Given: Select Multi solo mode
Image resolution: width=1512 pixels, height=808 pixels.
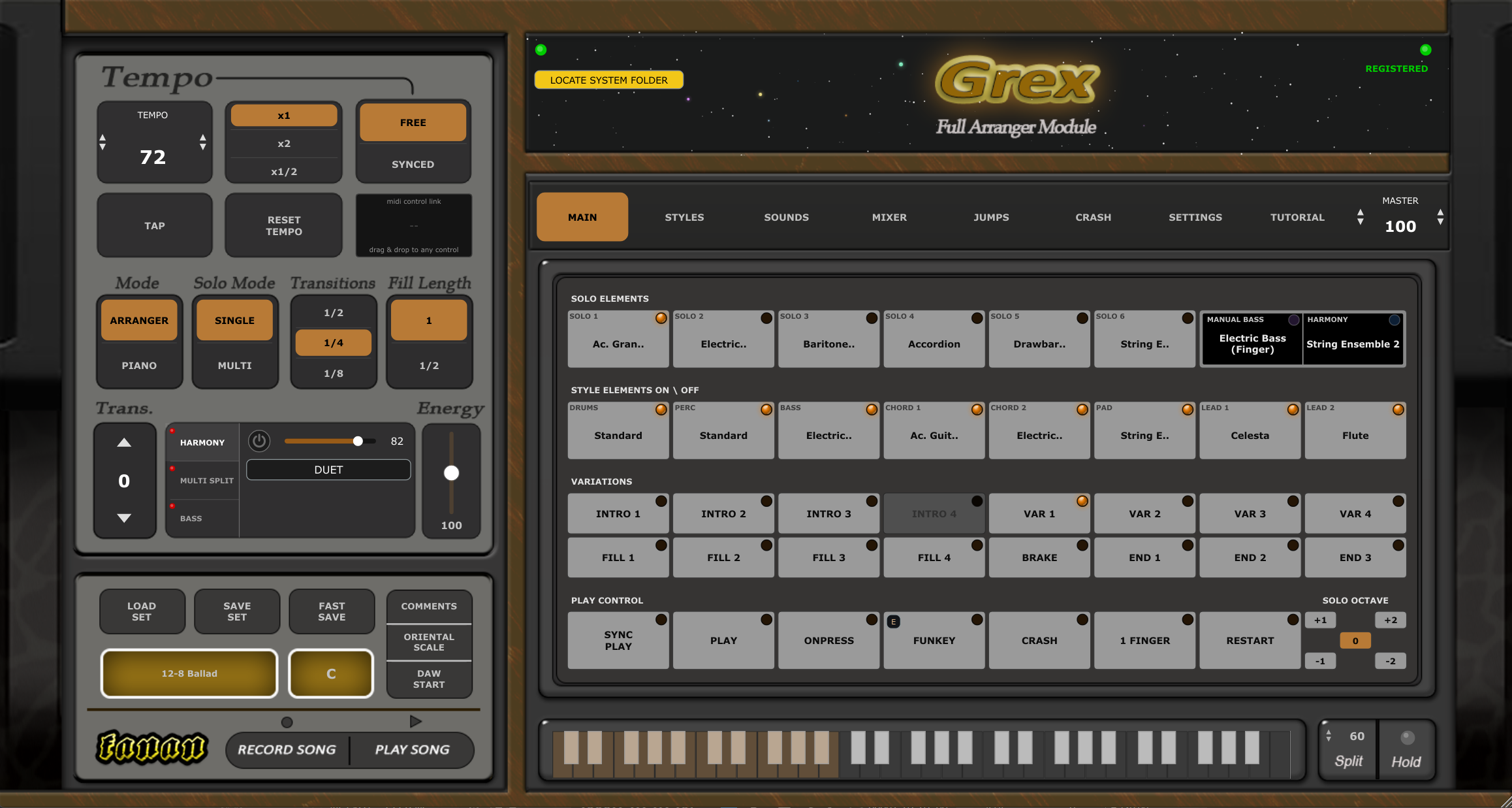Looking at the screenshot, I should (x=234, y=366).
